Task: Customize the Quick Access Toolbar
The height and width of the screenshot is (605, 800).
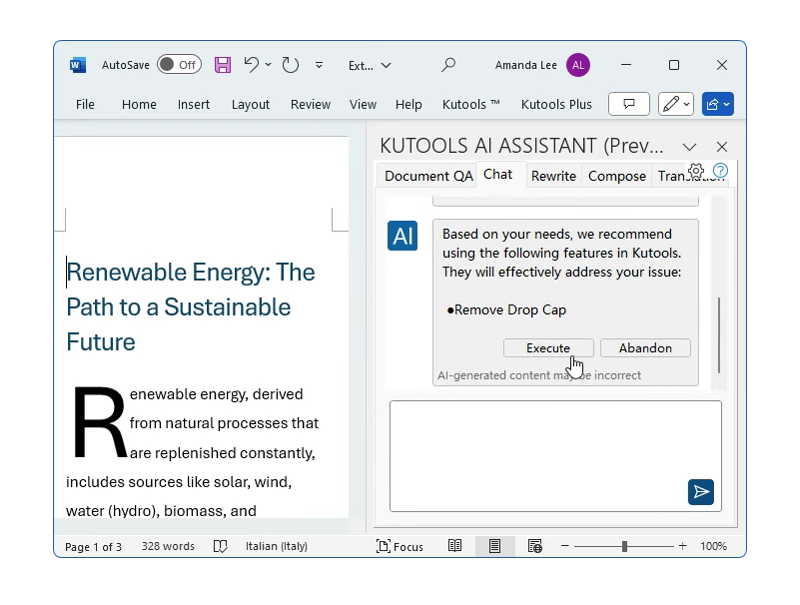Action: 319,65
